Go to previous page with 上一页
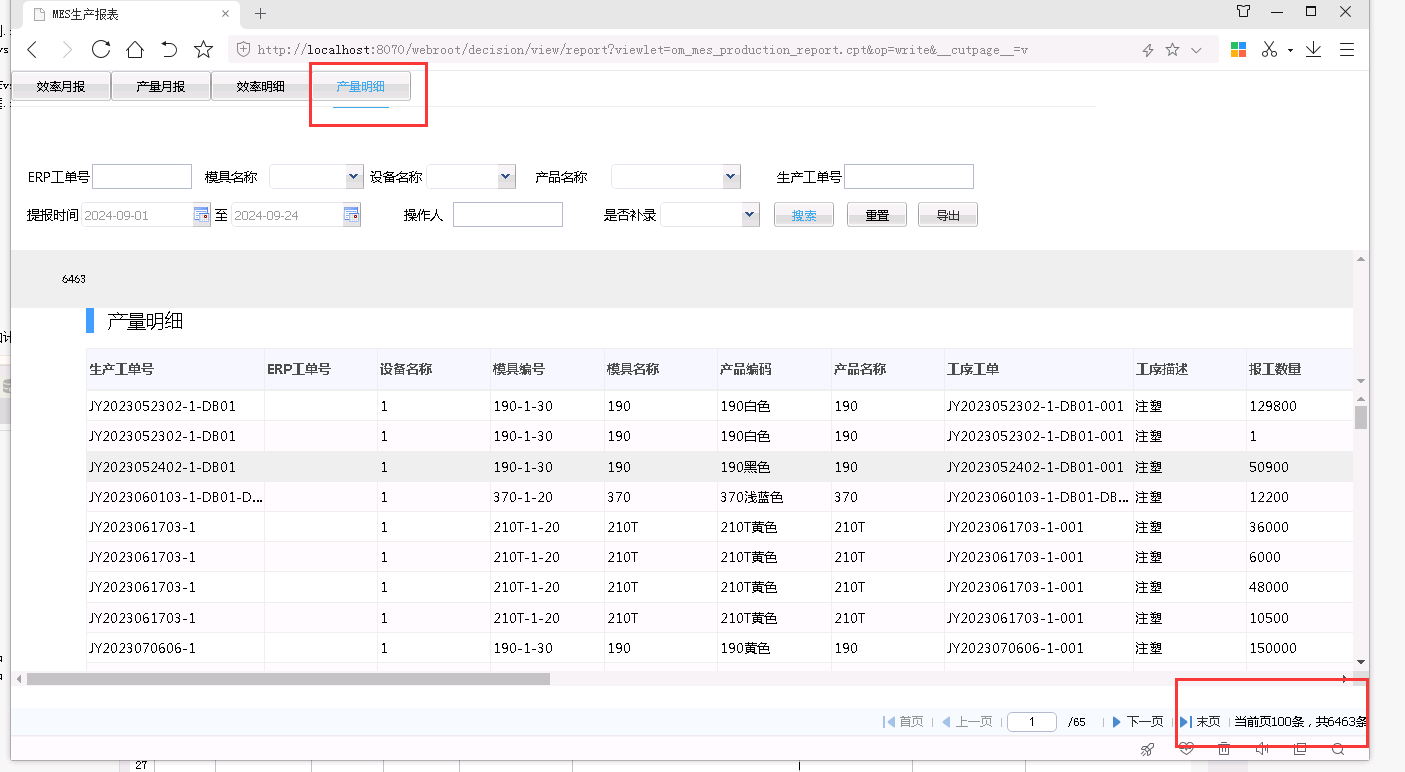 pyautogui.click(x=967, y=722)
